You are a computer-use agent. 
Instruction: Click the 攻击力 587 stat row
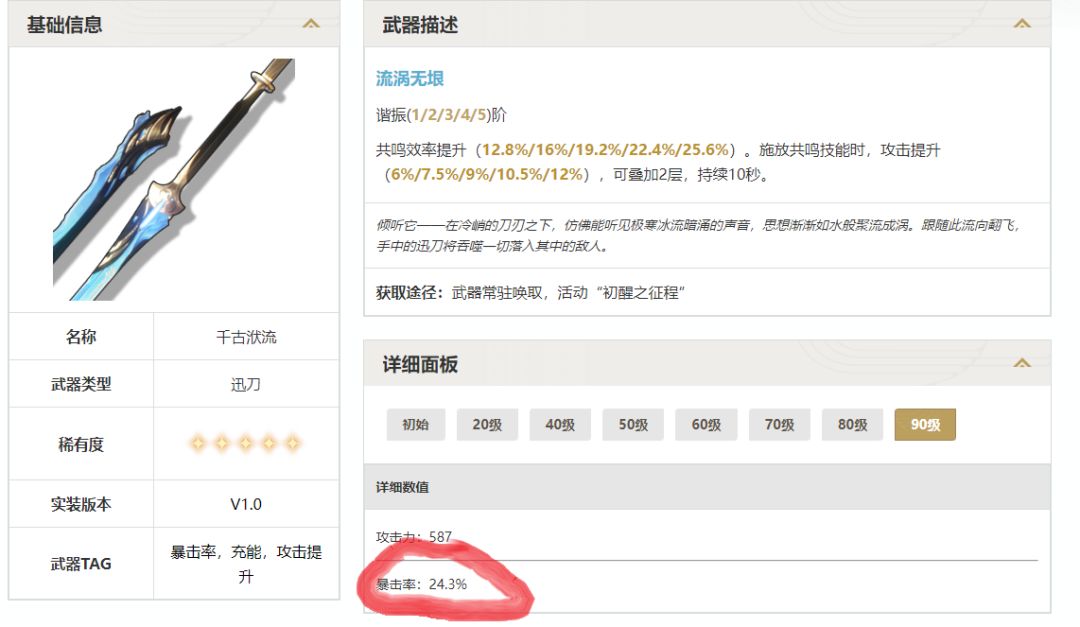[x=707, y=536]
